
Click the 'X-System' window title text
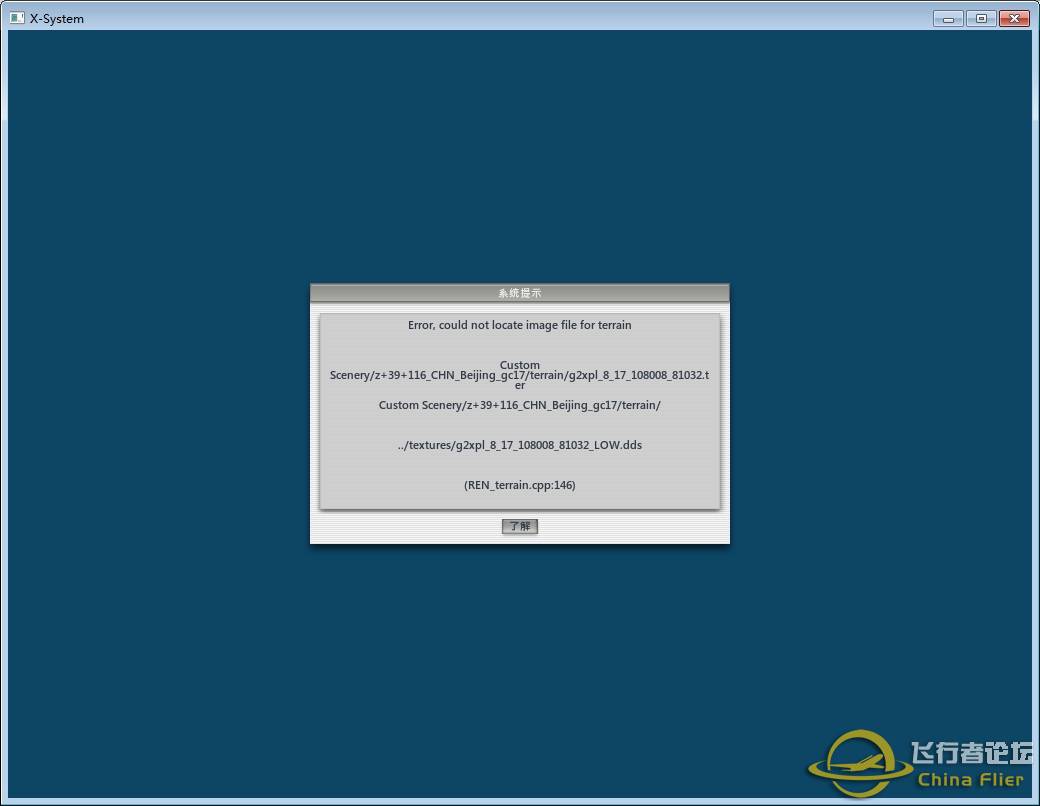tap(57, 19)
